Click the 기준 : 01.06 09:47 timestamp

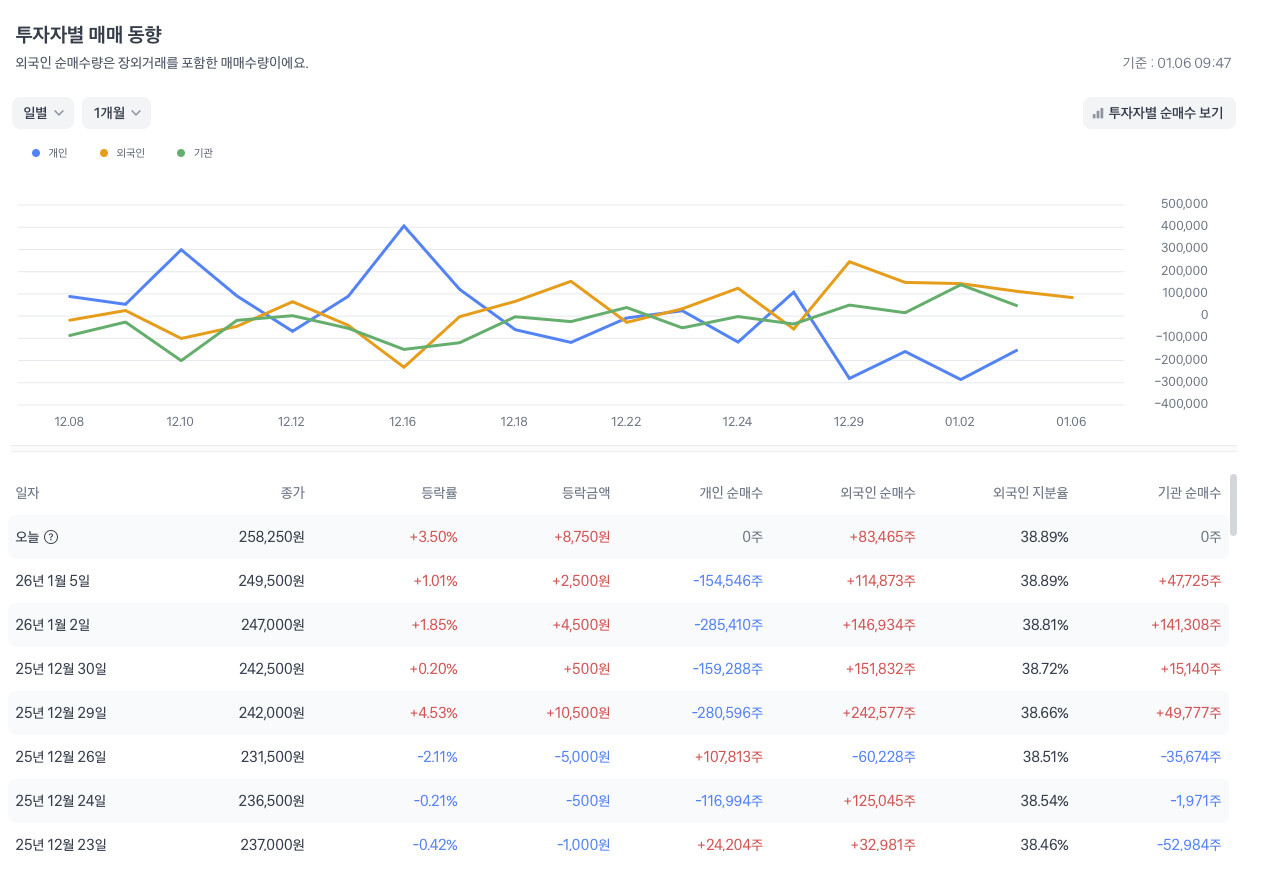coord(1176,63)
